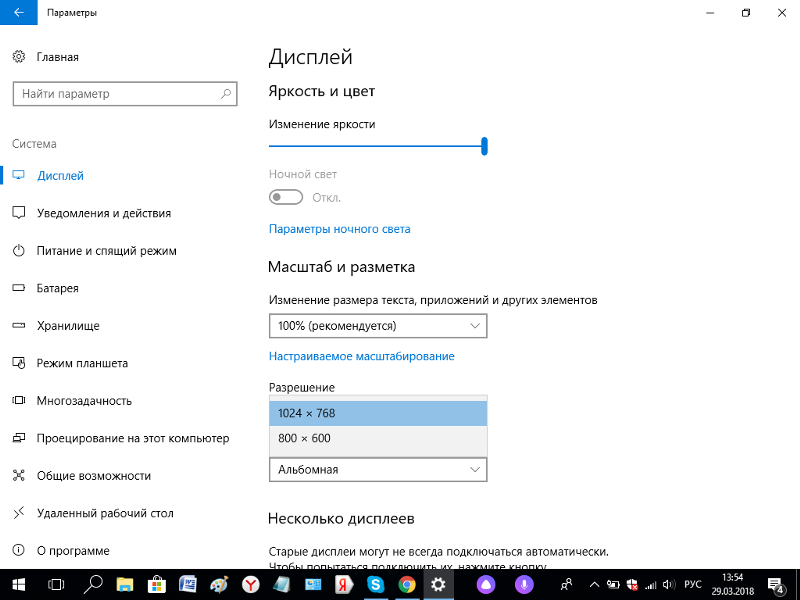Click the brightness slider handle

click(x=484, y=146)
